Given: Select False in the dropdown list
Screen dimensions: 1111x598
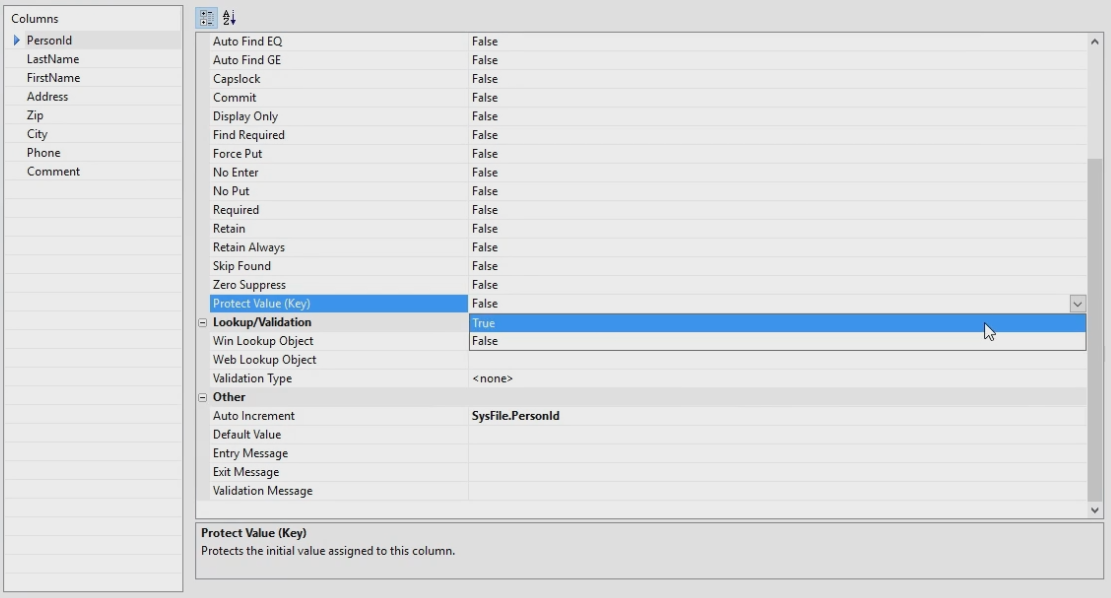Looking at the screenshot, I should pyautogui.click(x=776, y=341).
